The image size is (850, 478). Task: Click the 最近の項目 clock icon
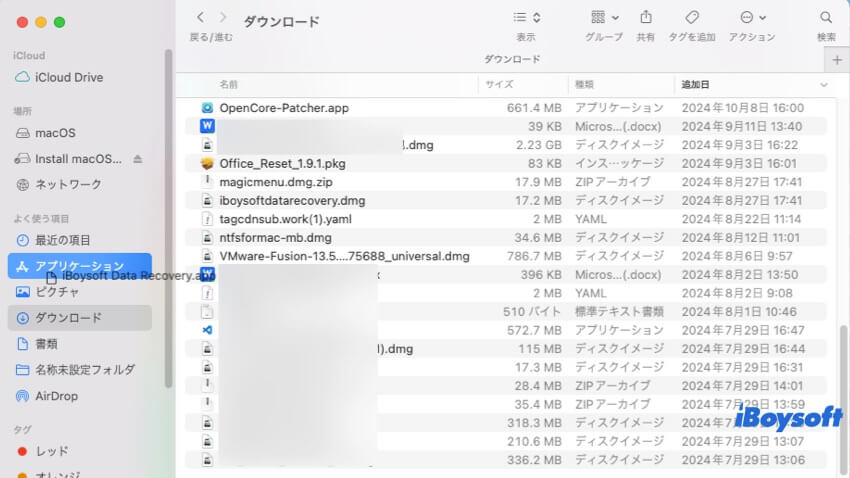tap(22, 240)
